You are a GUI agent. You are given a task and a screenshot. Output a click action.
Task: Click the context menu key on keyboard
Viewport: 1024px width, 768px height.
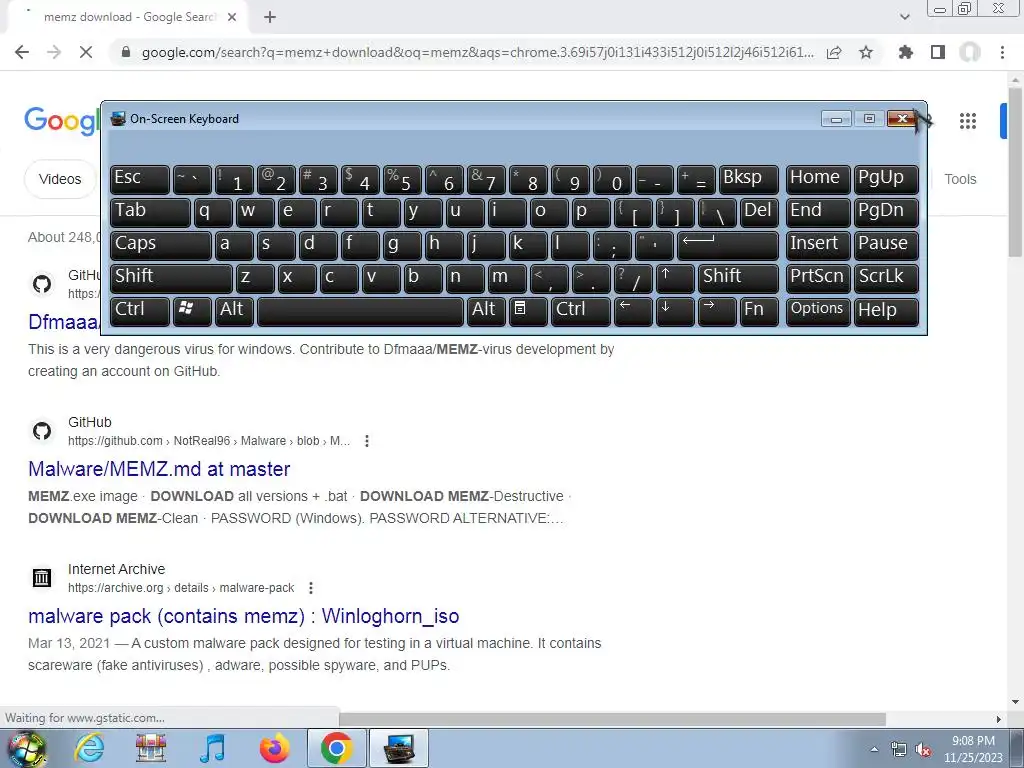tap(528, 311)
